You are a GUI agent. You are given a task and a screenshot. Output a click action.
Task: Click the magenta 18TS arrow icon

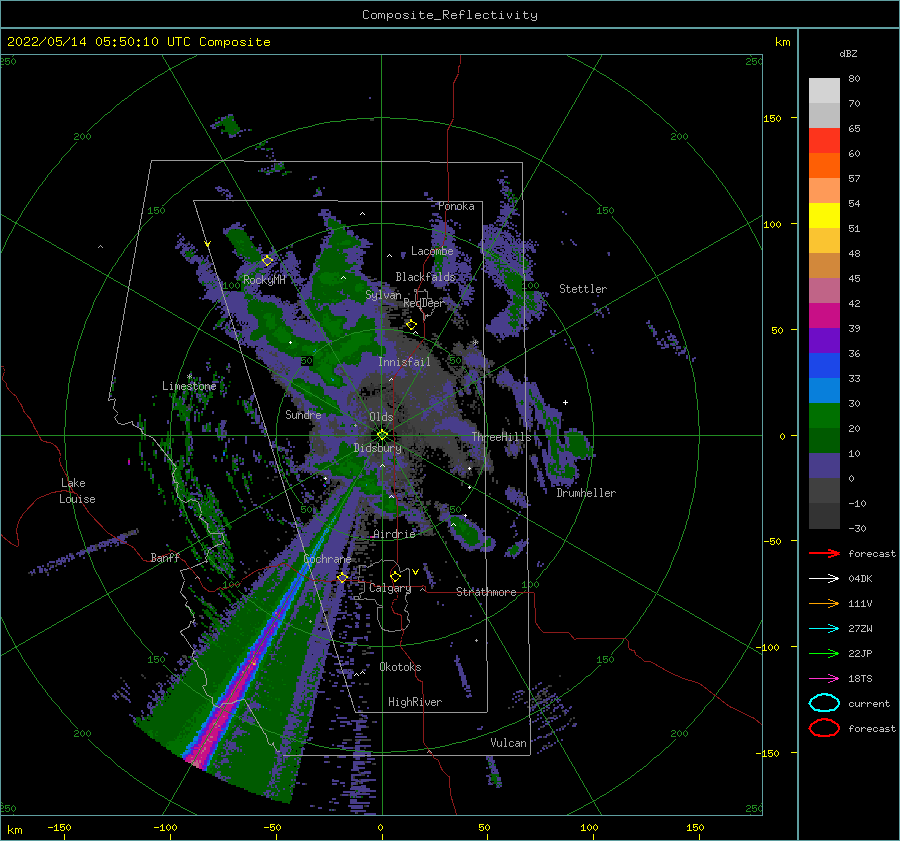(824, 679)
